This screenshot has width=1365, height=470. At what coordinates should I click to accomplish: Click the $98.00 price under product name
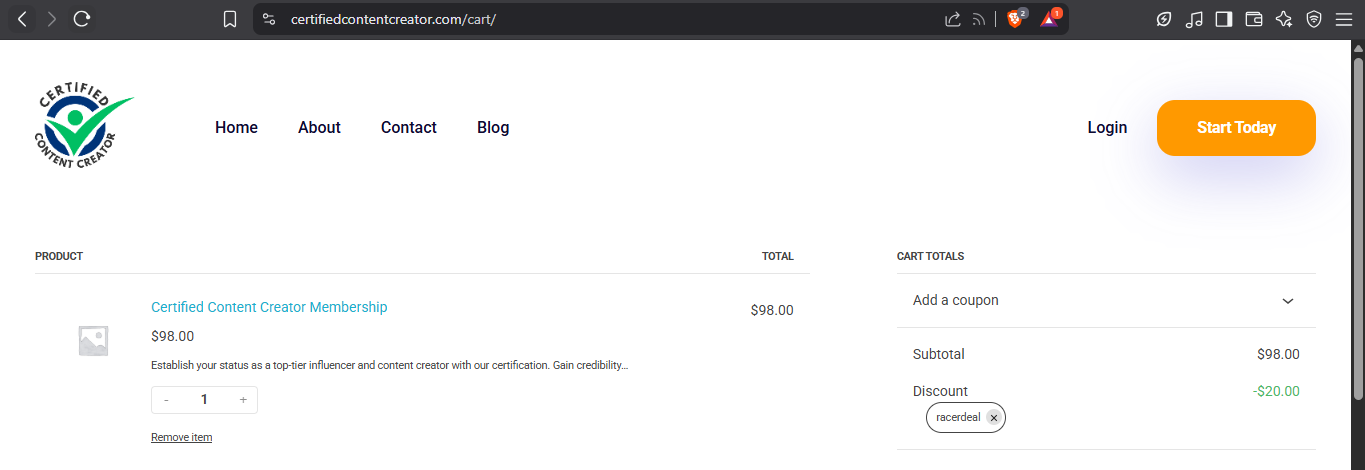(x=173, y=336)
